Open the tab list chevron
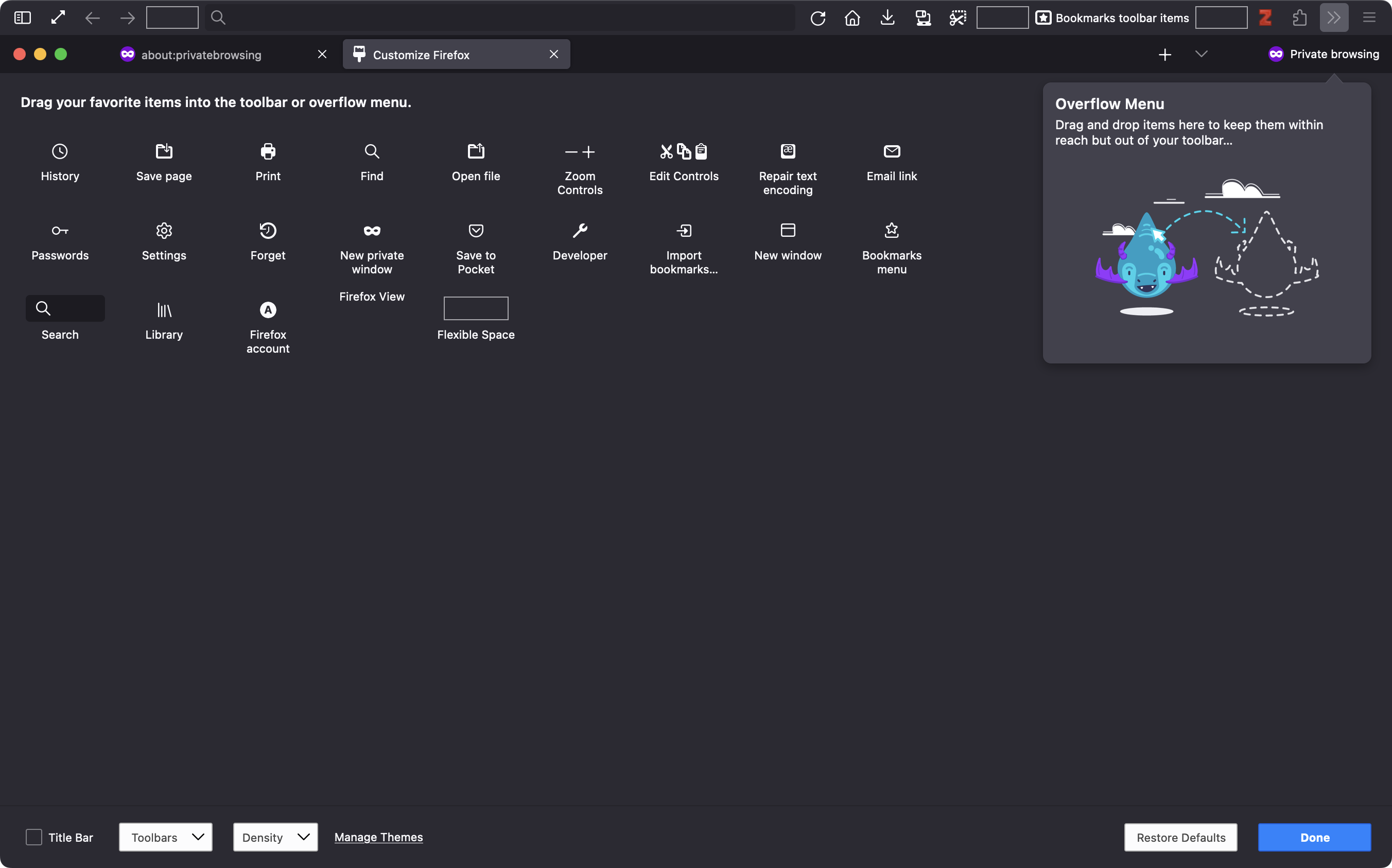Viewport: 1392px width, 868px height. [x=1202, y=54]
